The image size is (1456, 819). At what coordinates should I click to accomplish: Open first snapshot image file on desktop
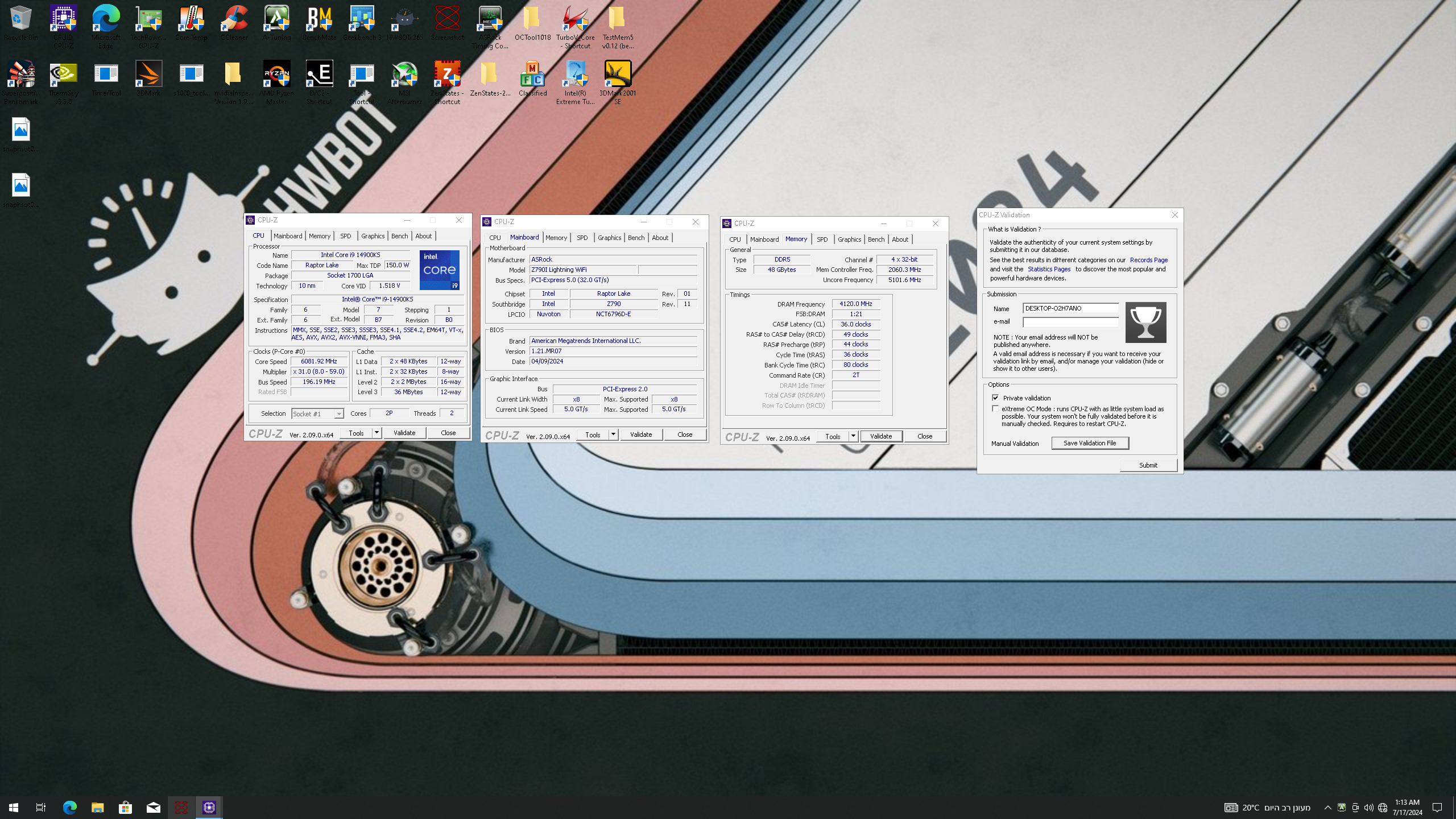click(x=21, y=134)
